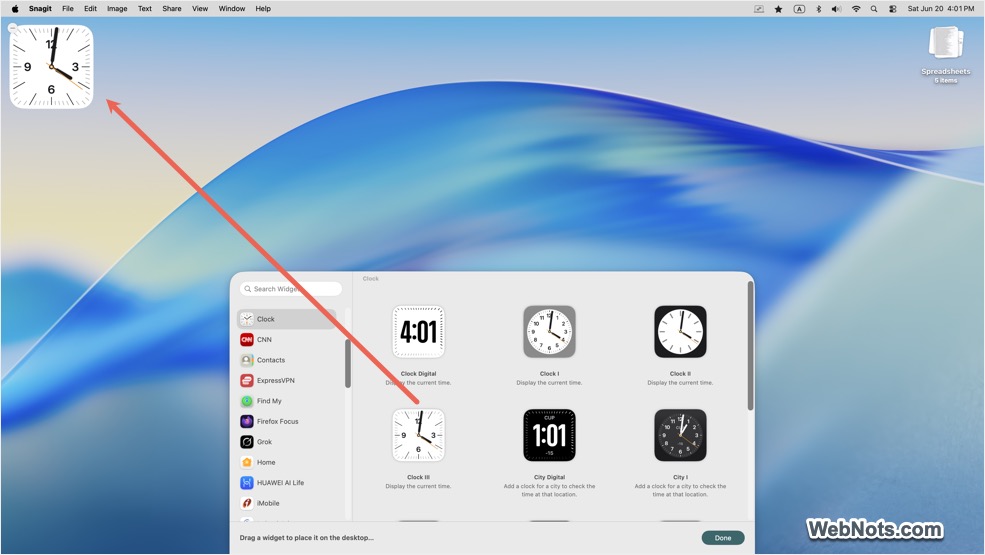Select the Clock II widget thumbnail
Image resolution: width=985 pixels, height=555 pixels.
(x=680, y=332)
